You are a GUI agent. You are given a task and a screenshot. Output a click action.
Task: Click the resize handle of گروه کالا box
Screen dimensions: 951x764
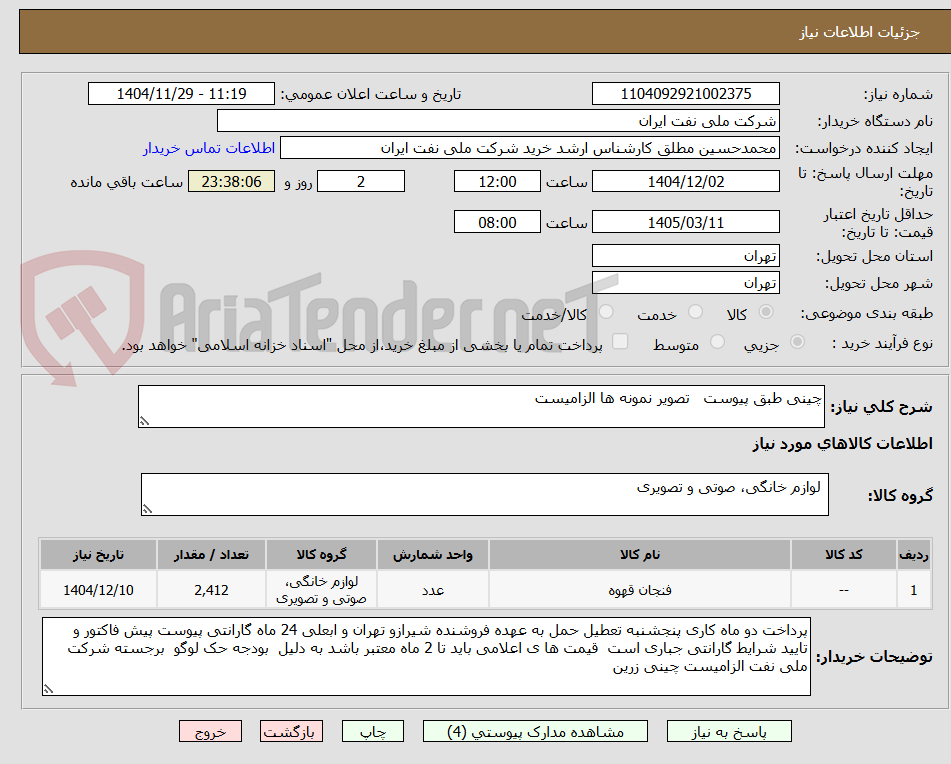(147, 510)
